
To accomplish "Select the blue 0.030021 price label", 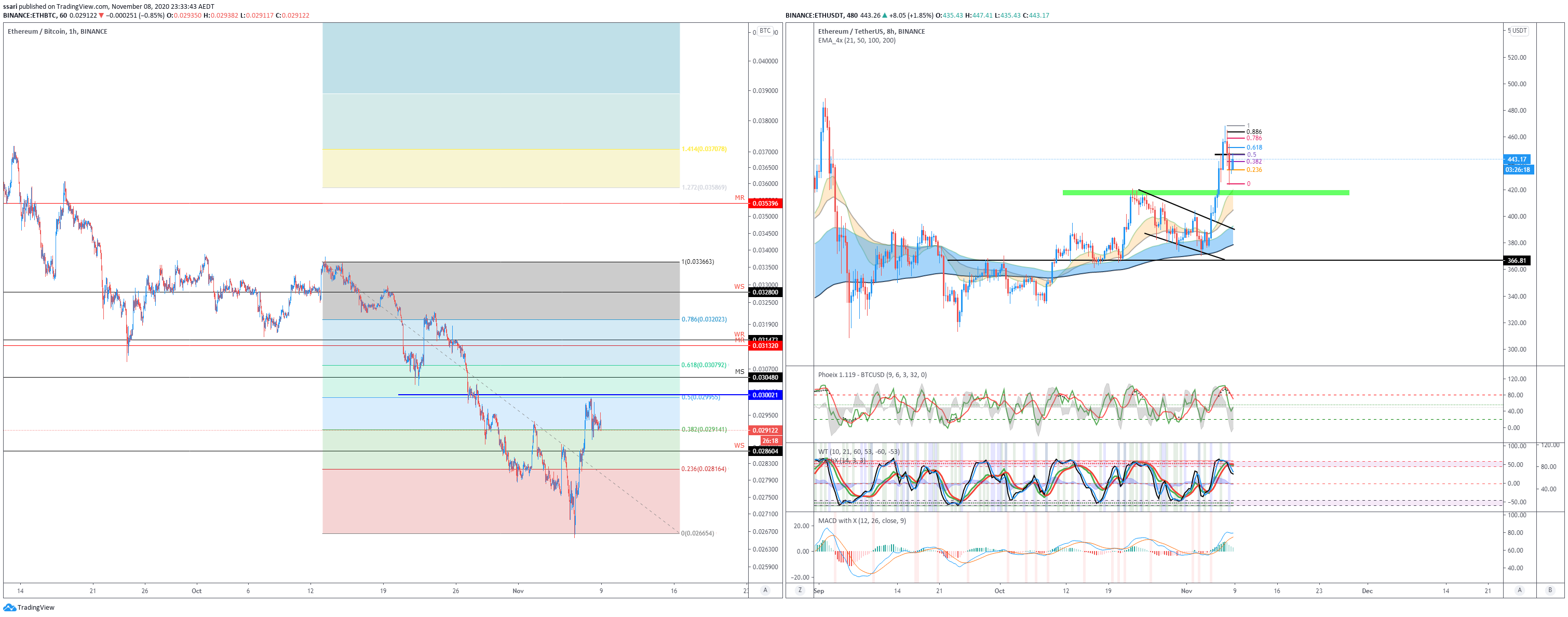I will [x=765, y=395].
